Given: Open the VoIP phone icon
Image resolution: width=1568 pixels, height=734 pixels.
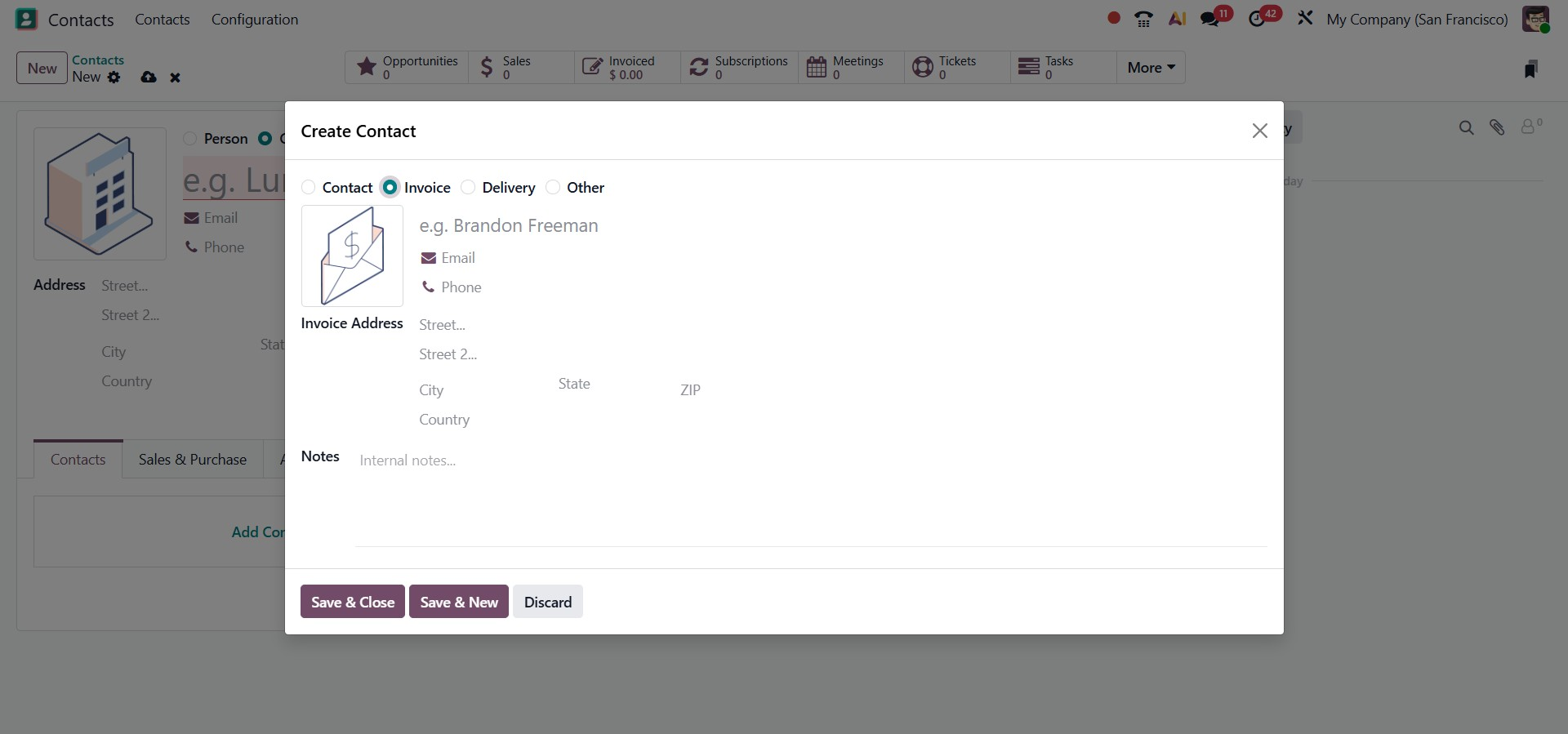Looking at the screenshot, I should 1143,19.
